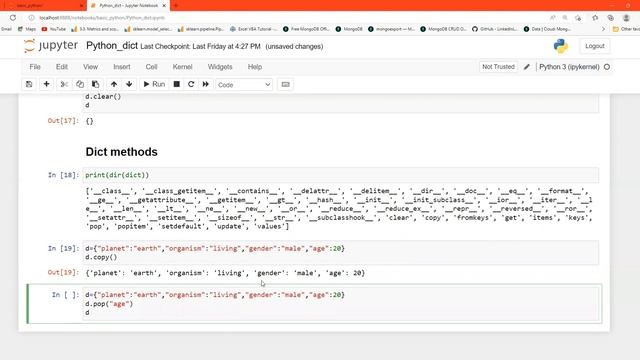Image resolution: width=640 pixels, height=360 pixels.
Task: Paste cells below using the paste icon
Action: coord(96,84)
